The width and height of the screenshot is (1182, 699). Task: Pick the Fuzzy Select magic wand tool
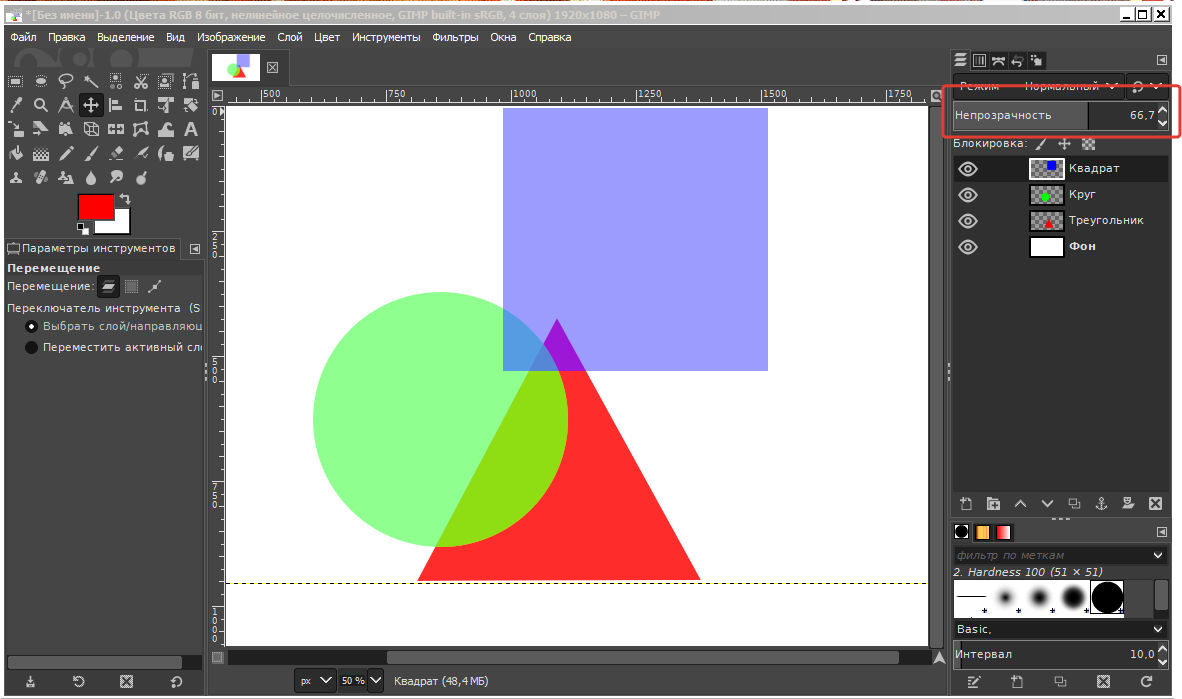pyautogui.click(x=91, y=81)
